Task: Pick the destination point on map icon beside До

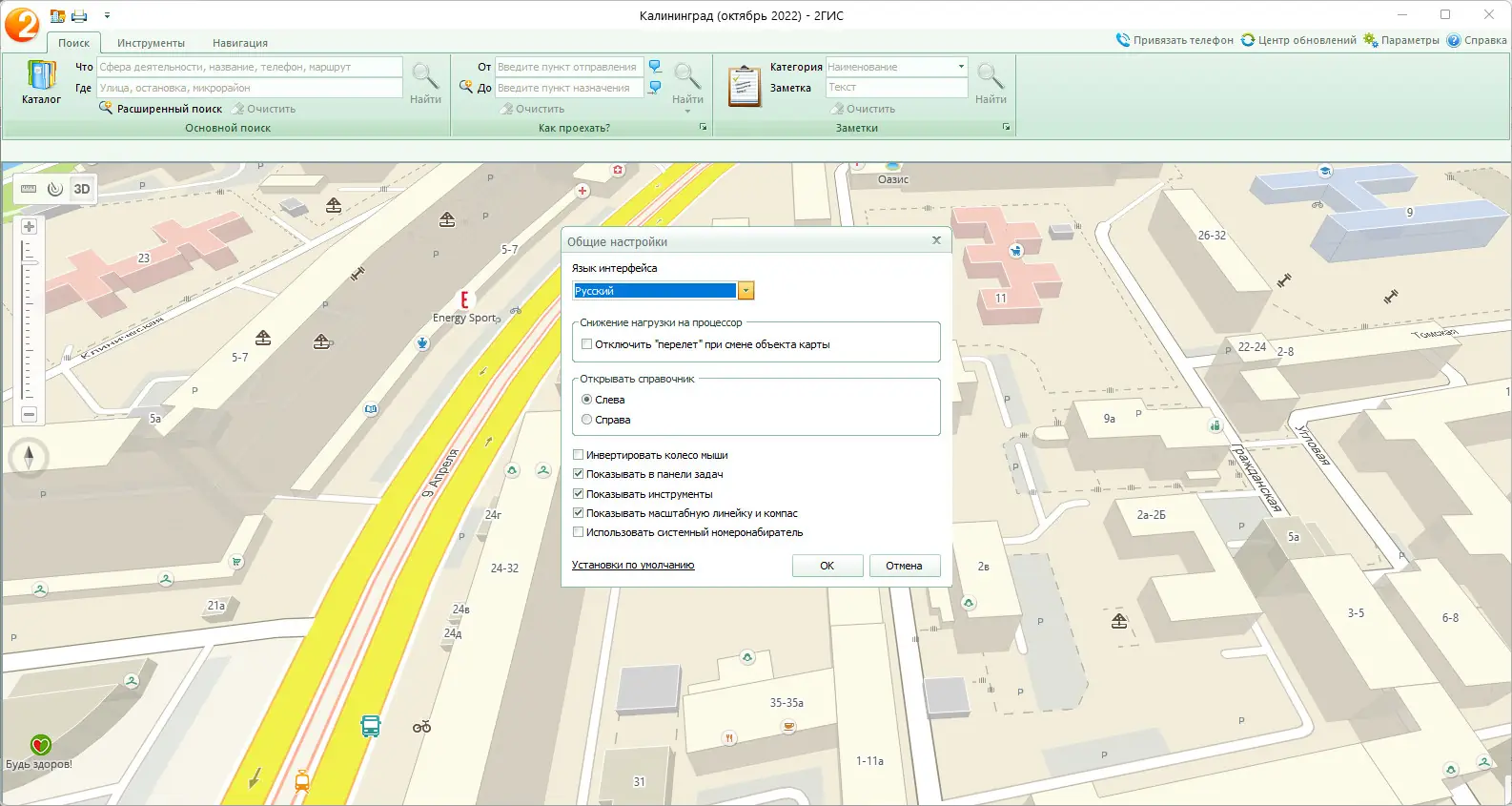Action: [655, 88]
